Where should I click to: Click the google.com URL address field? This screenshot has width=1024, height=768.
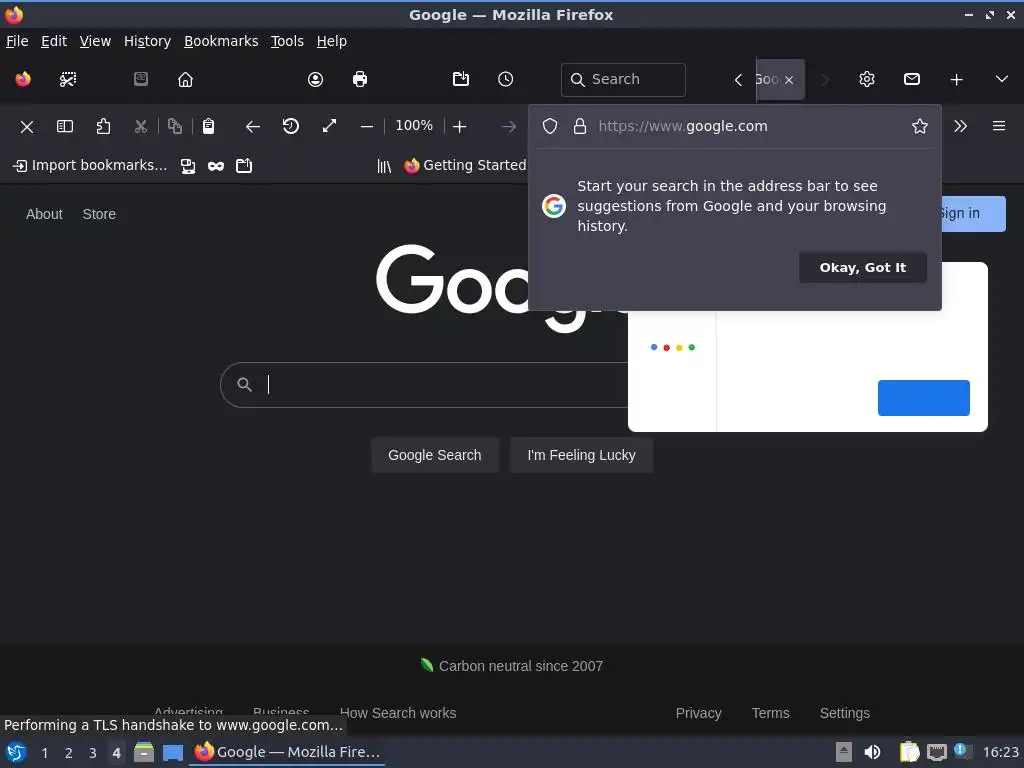pyautogui.click(x=734, y=126)
